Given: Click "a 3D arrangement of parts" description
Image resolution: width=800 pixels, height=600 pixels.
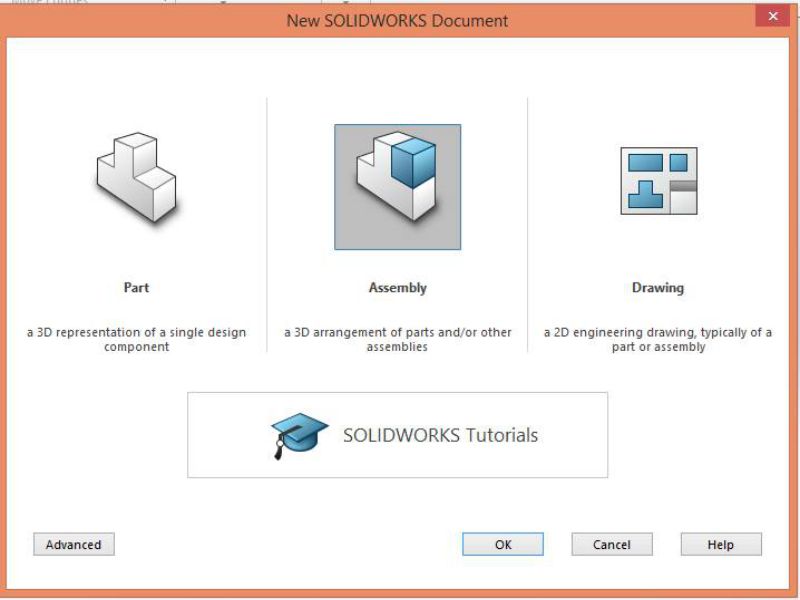Looking at the screenshot, I should 397,339.
